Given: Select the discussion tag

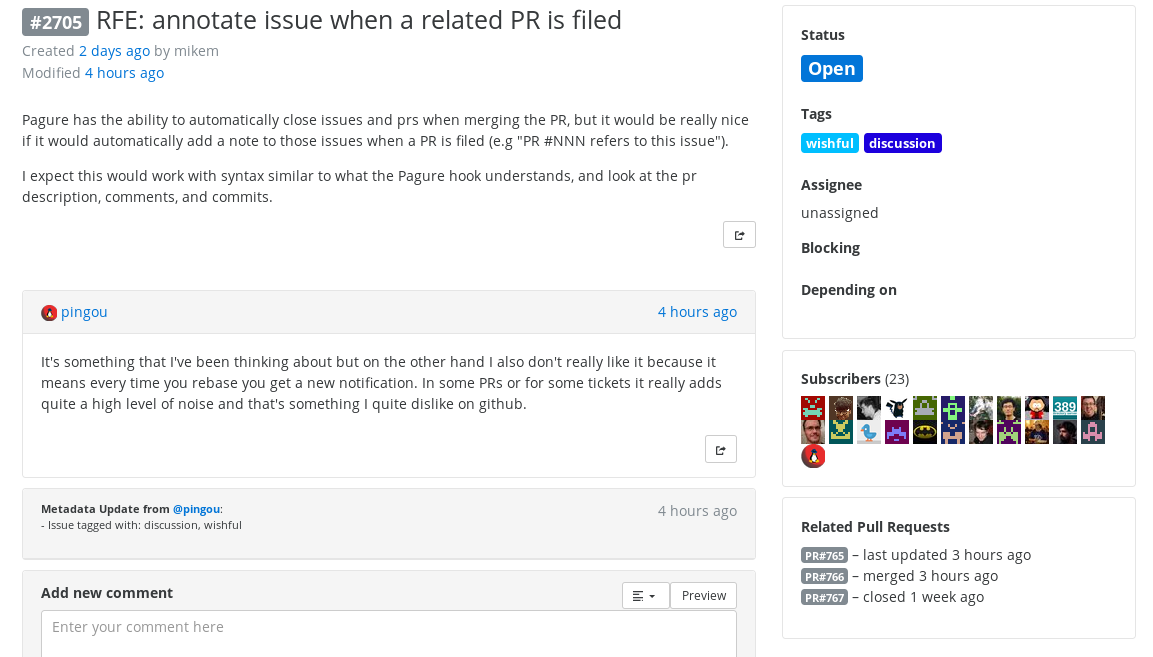Looking at the screenshot, I should 902,143.
